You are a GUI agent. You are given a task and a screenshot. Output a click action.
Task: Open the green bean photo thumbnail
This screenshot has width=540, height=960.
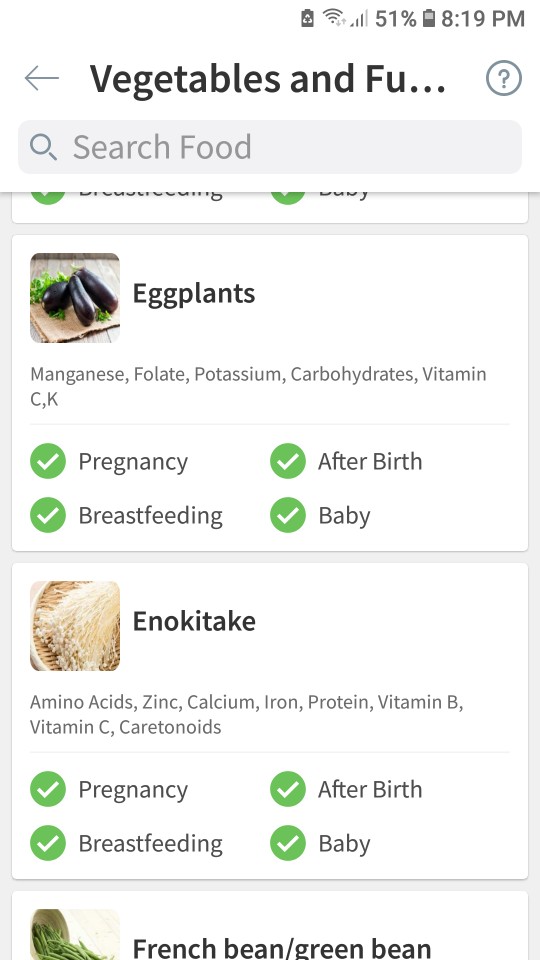point(75,934)
